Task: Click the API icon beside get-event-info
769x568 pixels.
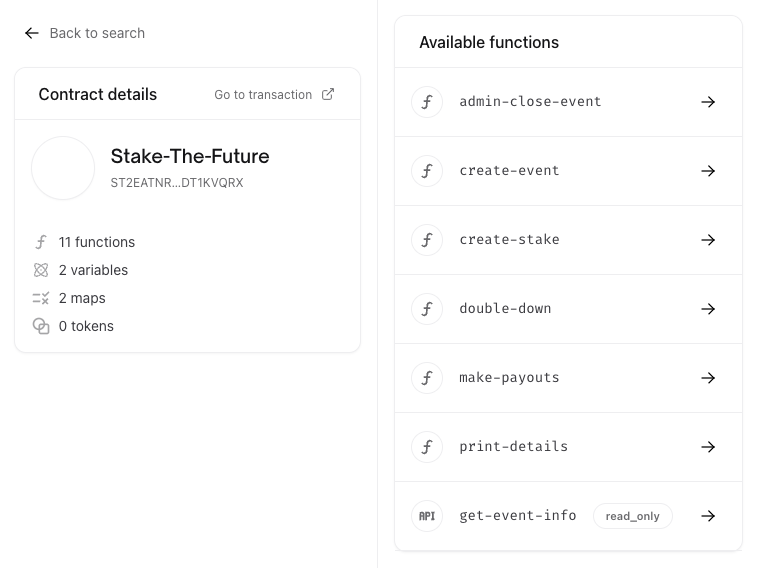Action: (427, 516)
